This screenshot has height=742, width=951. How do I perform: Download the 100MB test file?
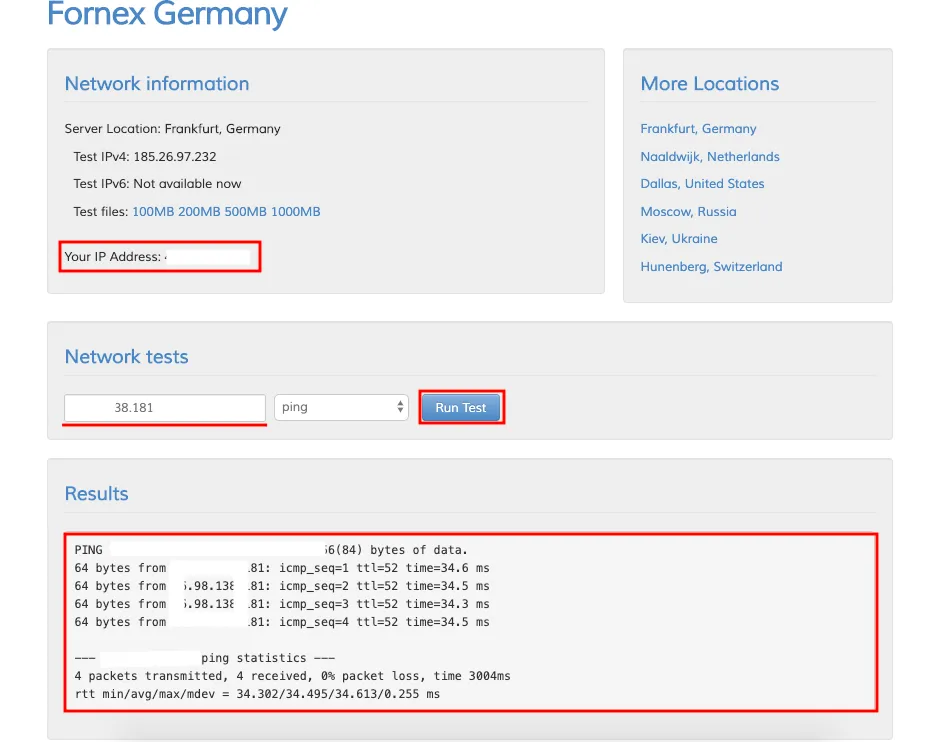pos(153,212)
